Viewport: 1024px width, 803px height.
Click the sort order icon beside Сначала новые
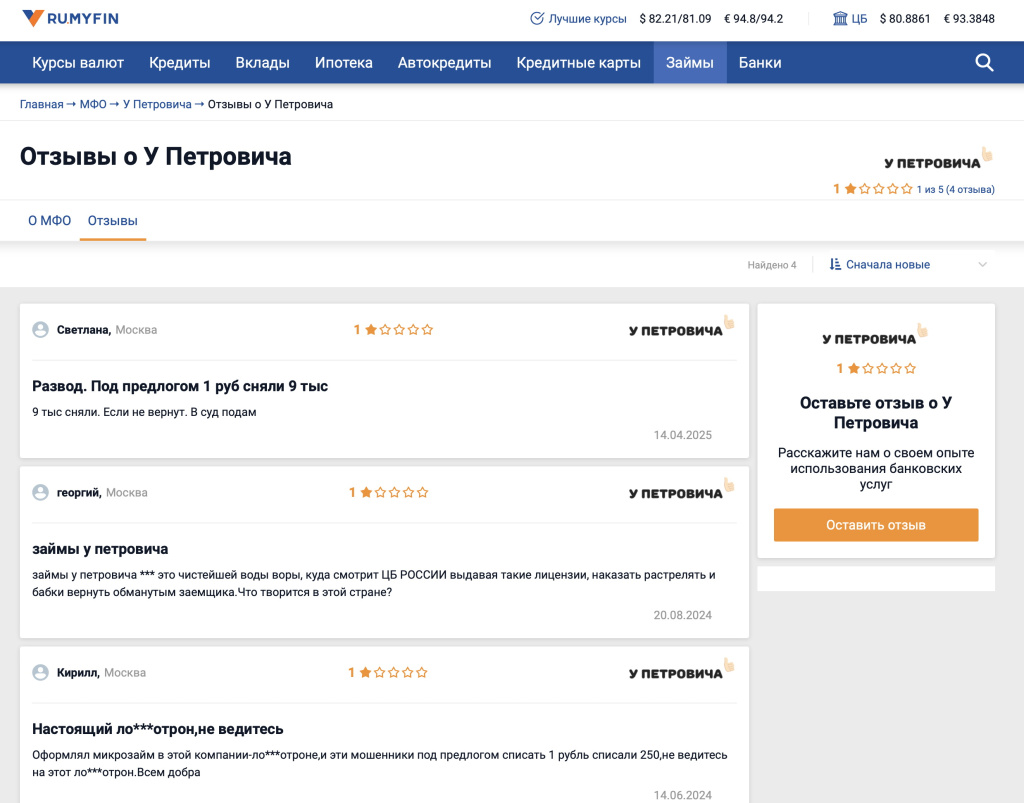point(835,265)
